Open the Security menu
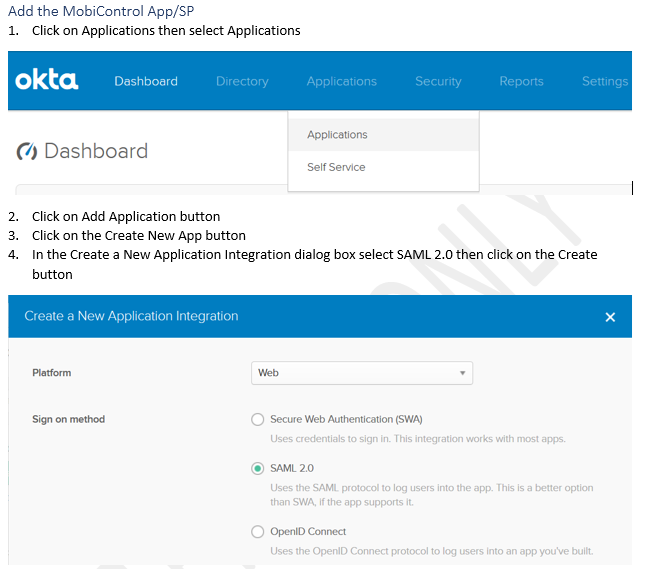Screen dimensions: 645x569 (438, 82)
